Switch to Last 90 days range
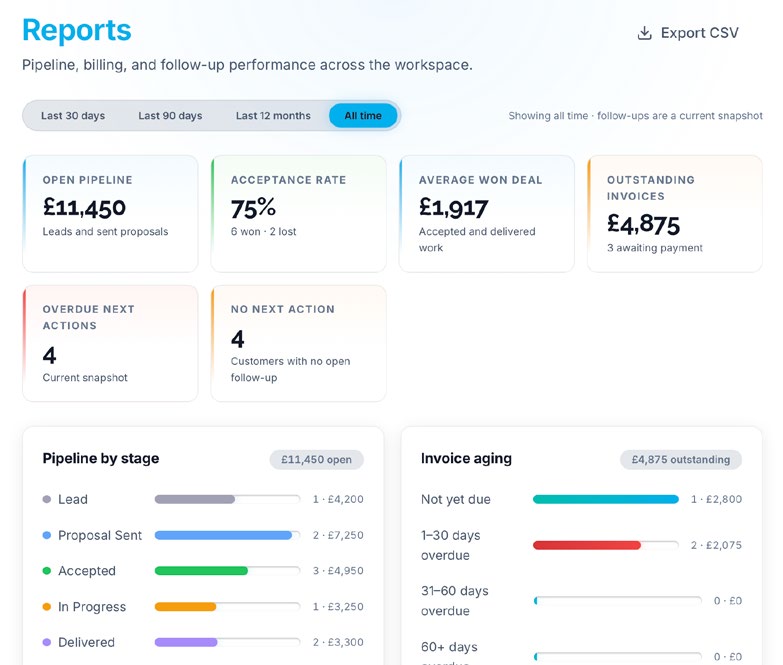The image size is (783, 665). [x=170, y=116]
